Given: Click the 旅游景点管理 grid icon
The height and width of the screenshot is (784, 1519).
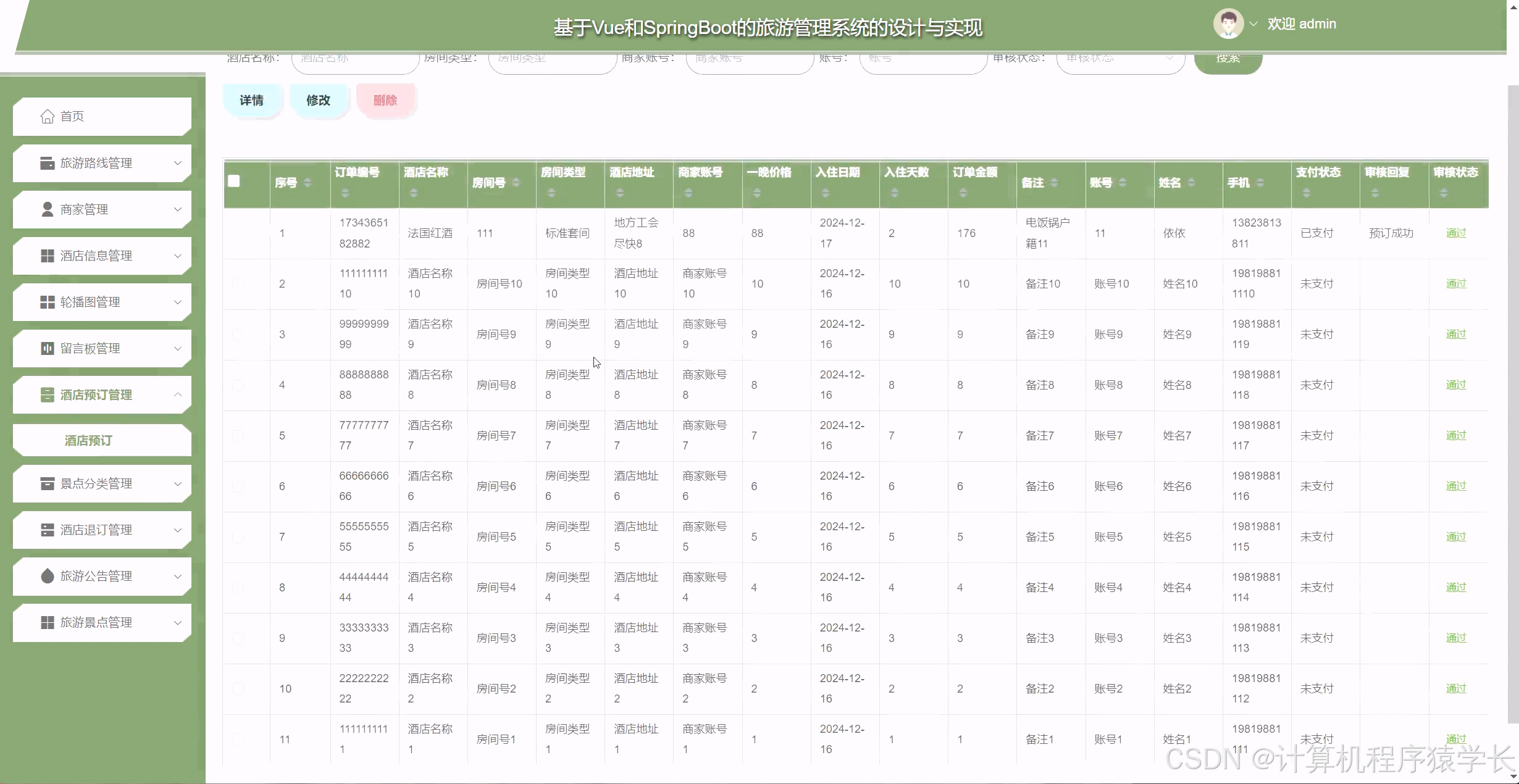Looking at the screenshot, I should 47,622.
